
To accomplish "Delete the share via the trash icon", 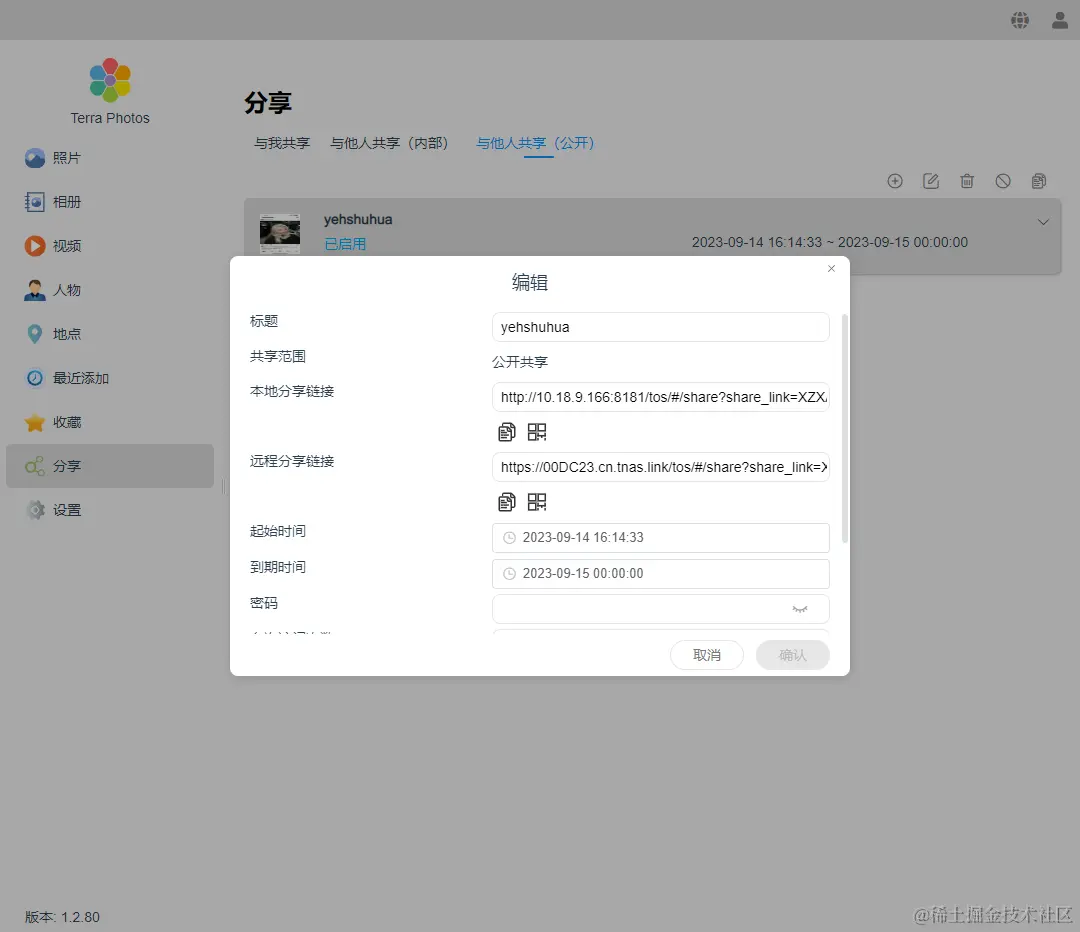I will [967, 181].
